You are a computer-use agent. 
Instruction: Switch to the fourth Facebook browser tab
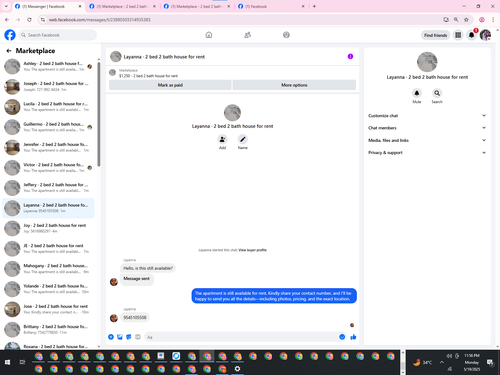pyautogui.click(x=271, y=6)
